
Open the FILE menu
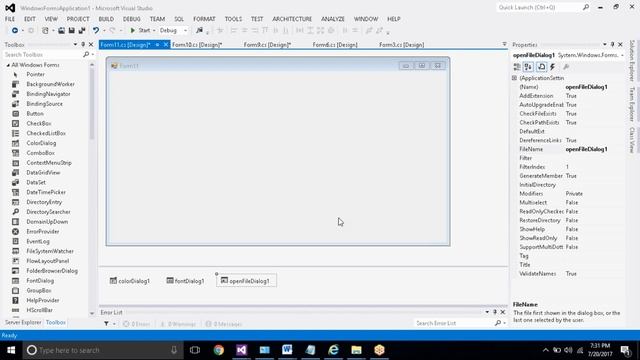coord(10,19)
